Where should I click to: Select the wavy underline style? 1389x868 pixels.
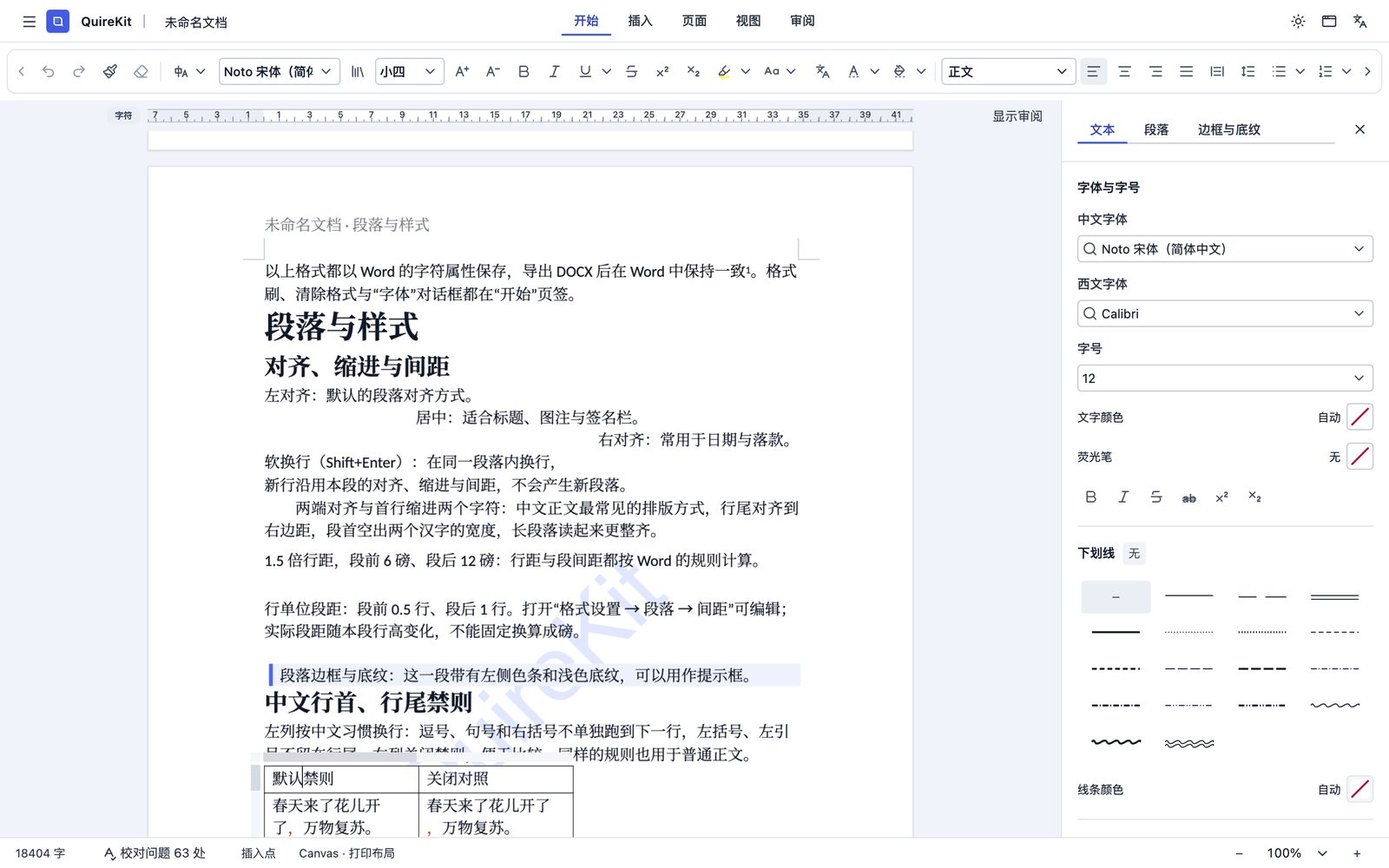click(x=1334, y=705)
